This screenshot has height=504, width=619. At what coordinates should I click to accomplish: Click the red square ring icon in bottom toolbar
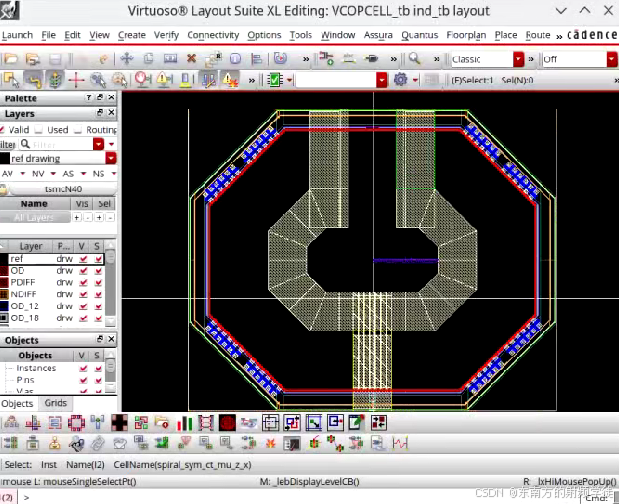pos(76,423)
